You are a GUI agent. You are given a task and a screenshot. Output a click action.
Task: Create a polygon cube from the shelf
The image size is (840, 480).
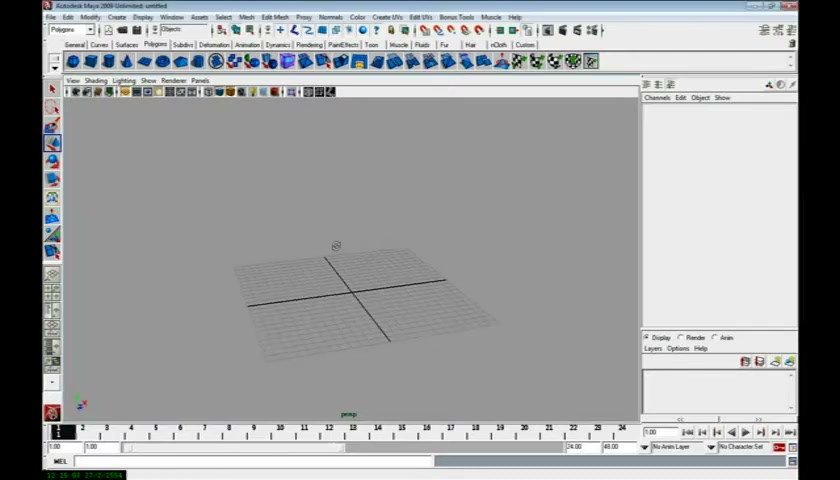coord(91,62)
